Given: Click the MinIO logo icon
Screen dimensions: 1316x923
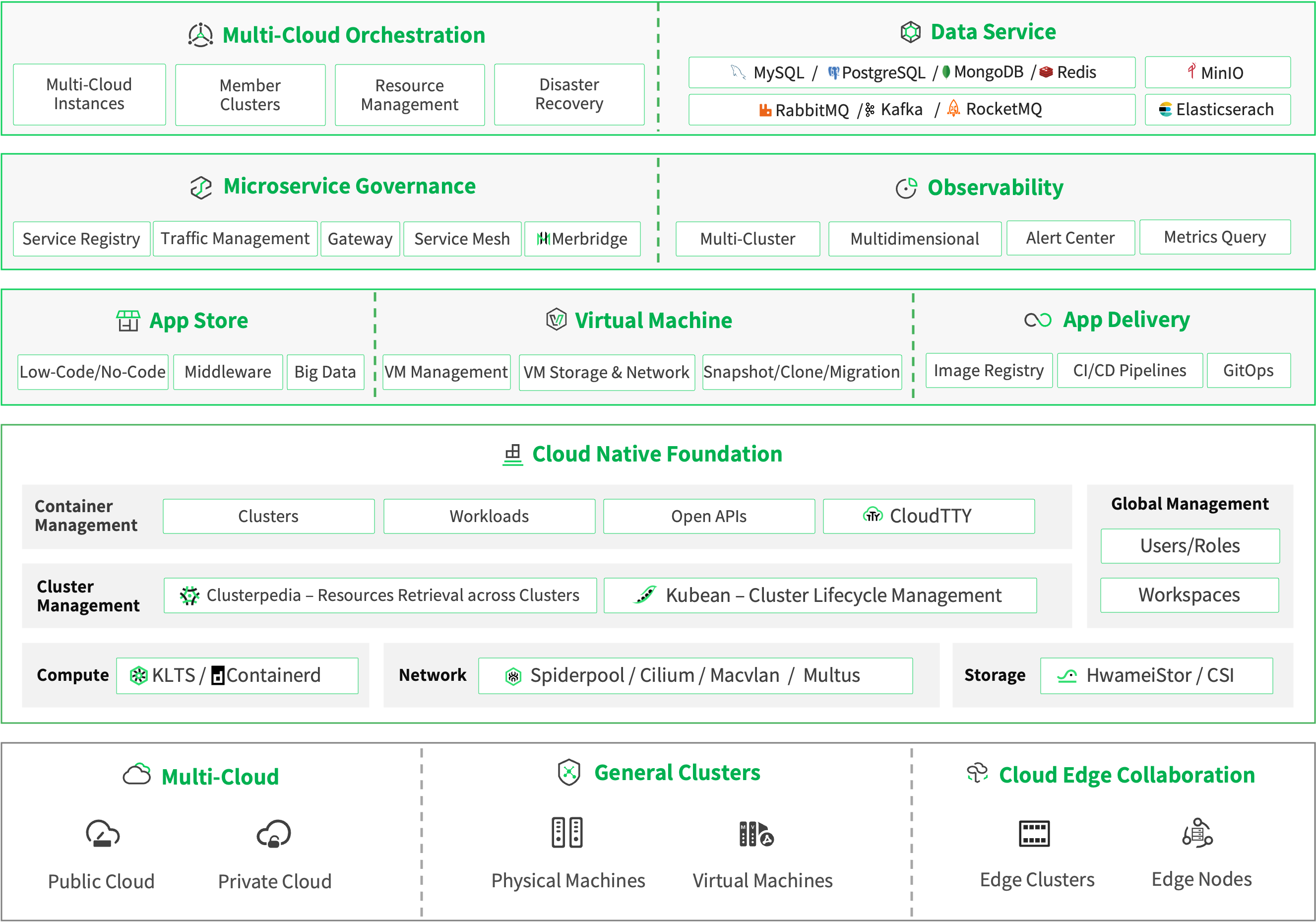Looking at the screenshot, I should coord(1191,71).
